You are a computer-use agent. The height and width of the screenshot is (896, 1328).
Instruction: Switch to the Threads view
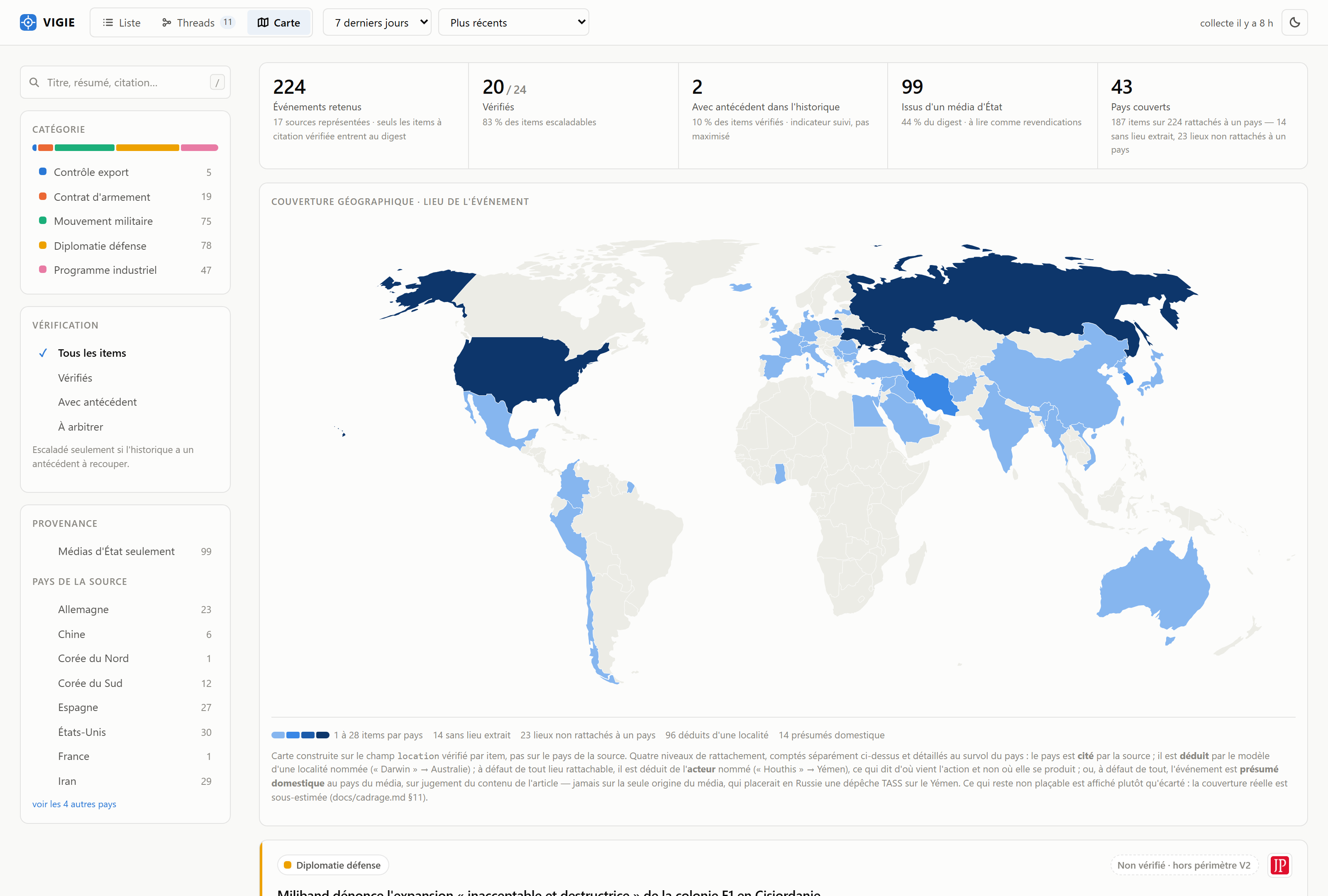tap(198, 22)
